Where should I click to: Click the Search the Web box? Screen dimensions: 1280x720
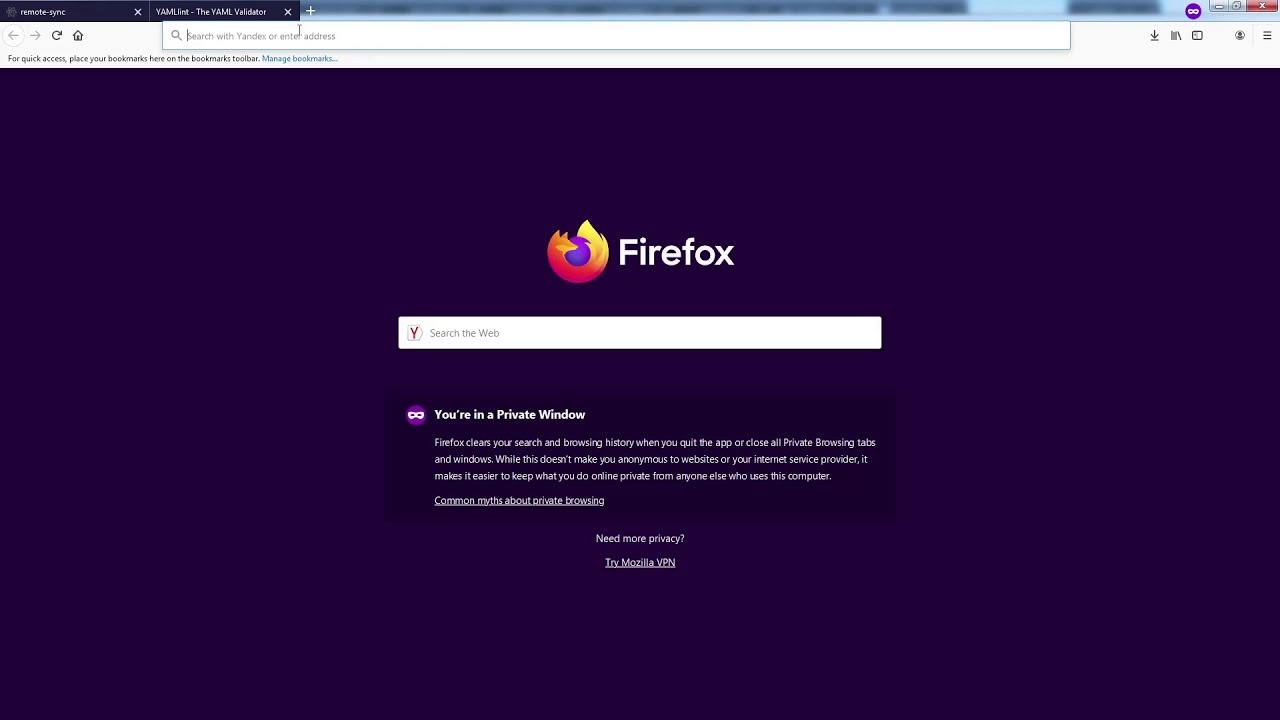(640, 333)
